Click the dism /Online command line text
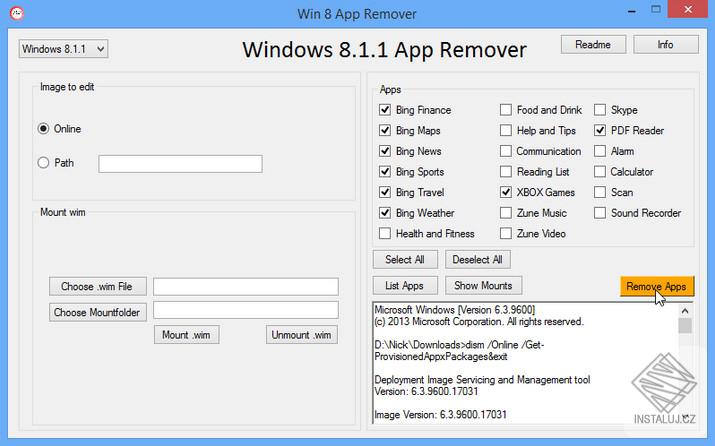The width and height of the screenshot is (715, 446). coord(459,351)
